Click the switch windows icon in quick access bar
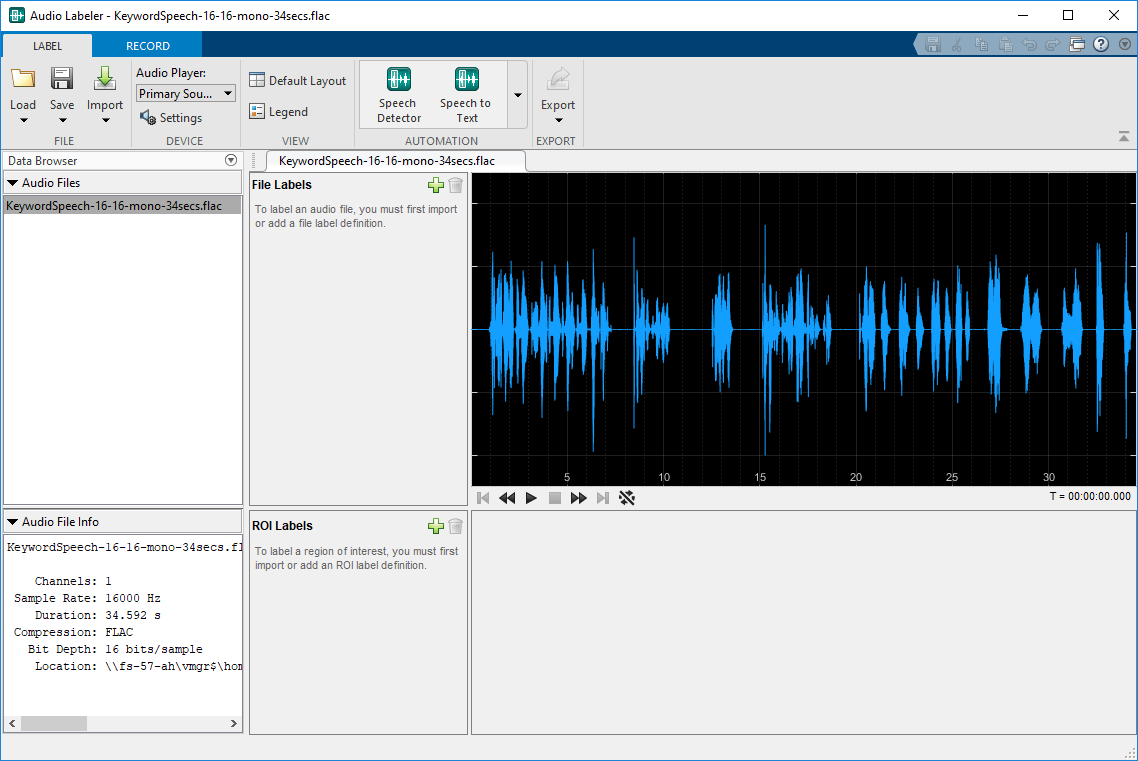Screen dimensions: 1138x761 [x=1077, y=45]
